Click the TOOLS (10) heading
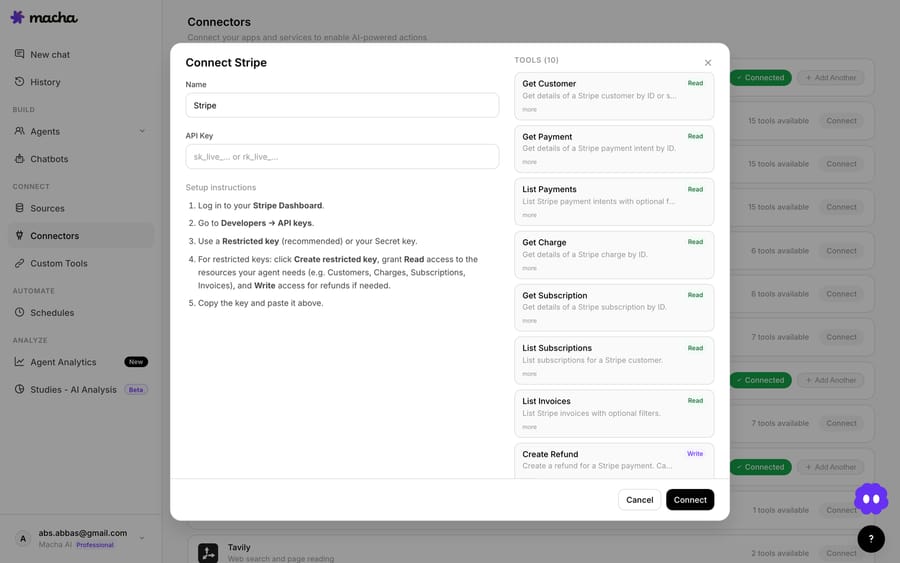Viewport: 900px width, 563px height. (x=536, y=60)
